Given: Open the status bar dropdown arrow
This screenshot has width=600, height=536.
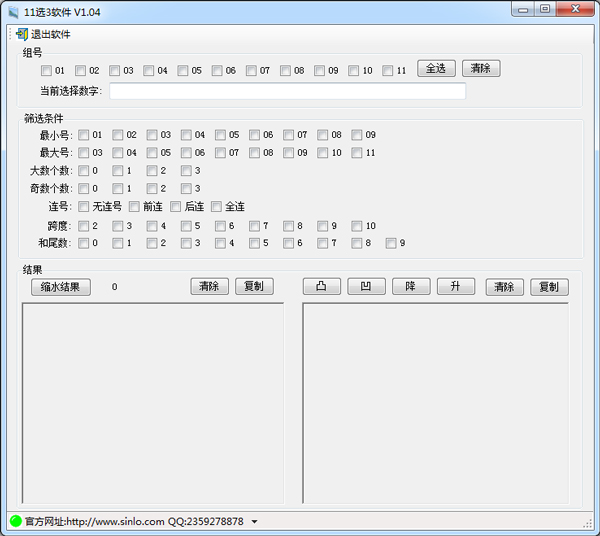Looking at the screenshot, I should click(254, 522).
